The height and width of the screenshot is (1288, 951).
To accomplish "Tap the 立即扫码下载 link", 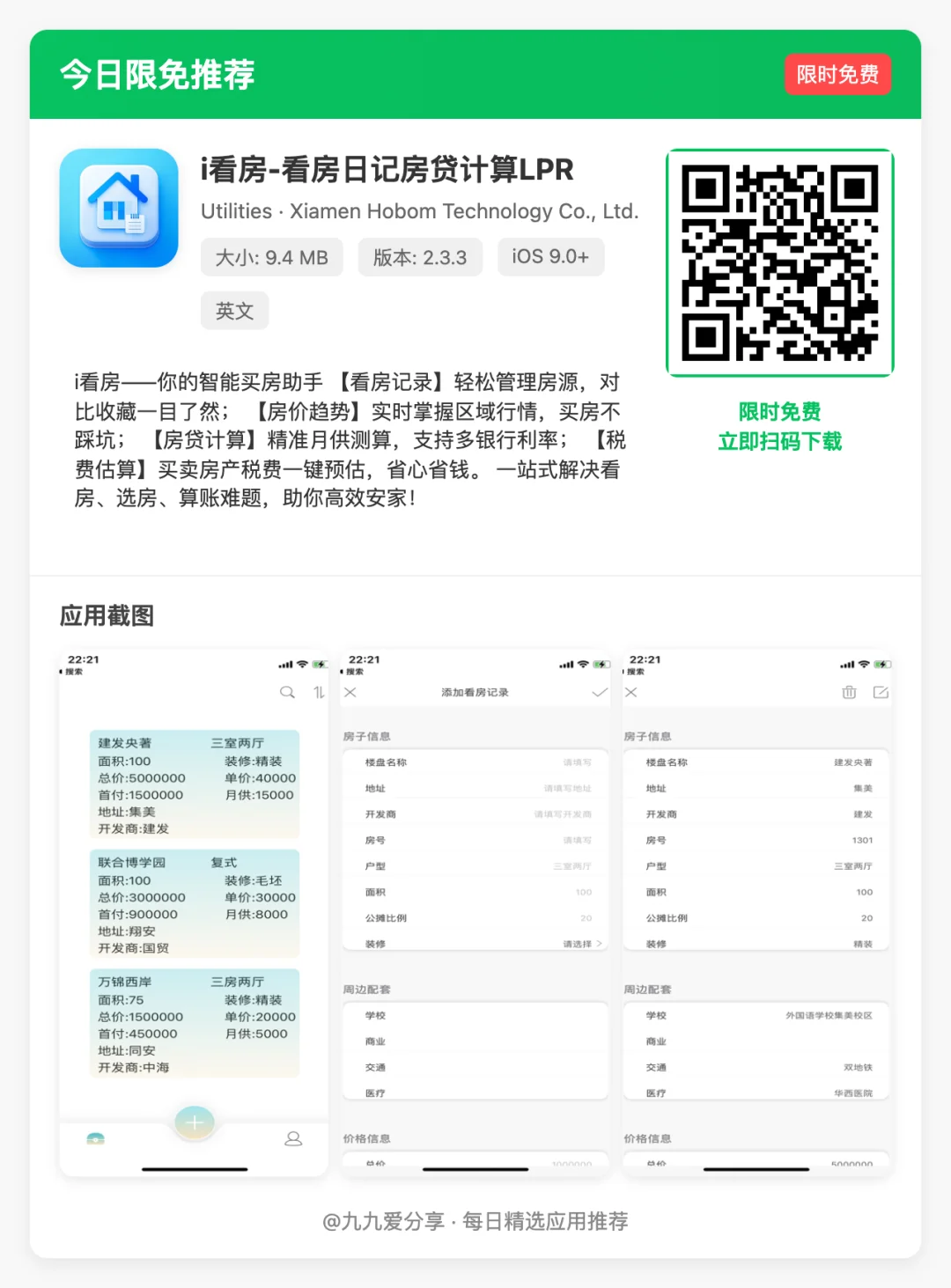I will [x=780, y=442].
